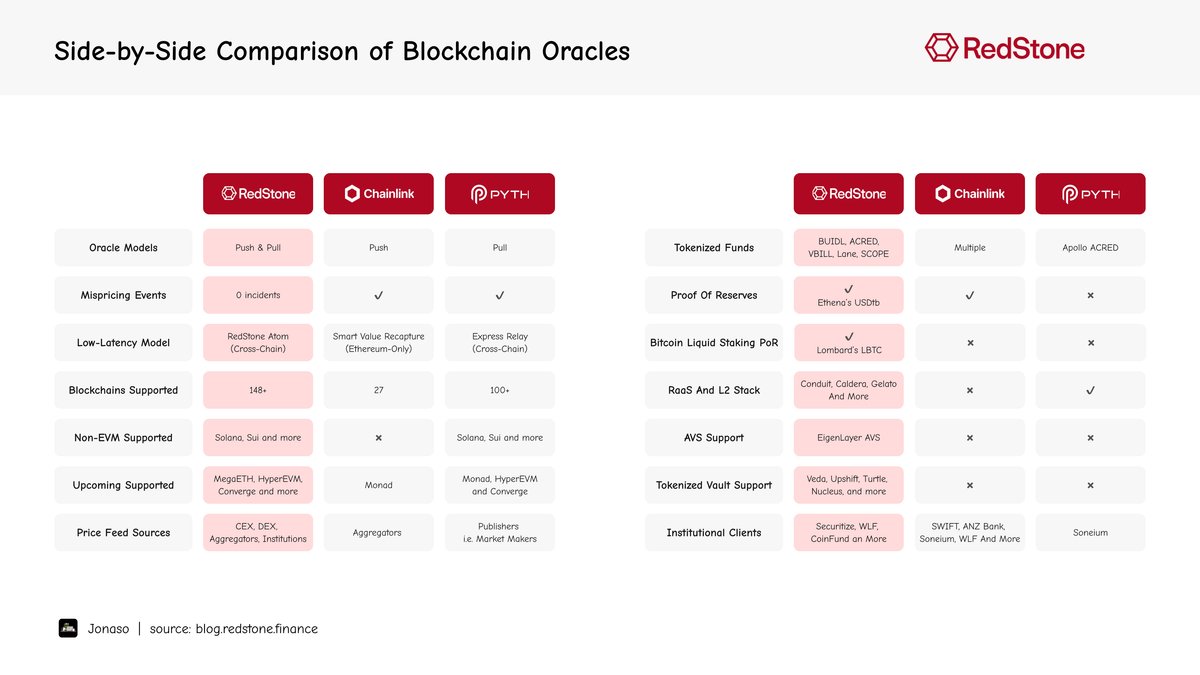Click the RedStone logo above the BUIDL, ACRED cell
The height and width of the screenshot is (675, 1200).
pos(849,194)
